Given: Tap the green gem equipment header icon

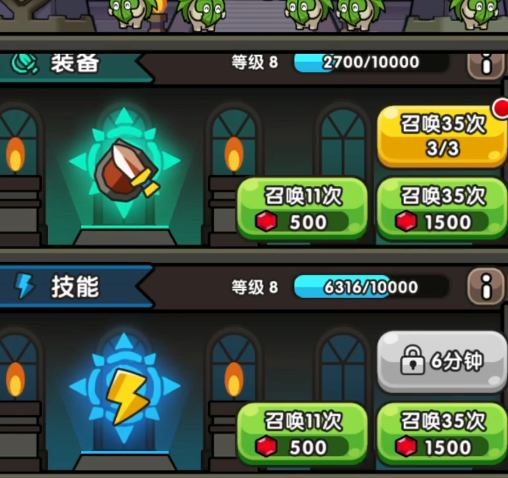Looking at the screenshot, I should 25,64.
